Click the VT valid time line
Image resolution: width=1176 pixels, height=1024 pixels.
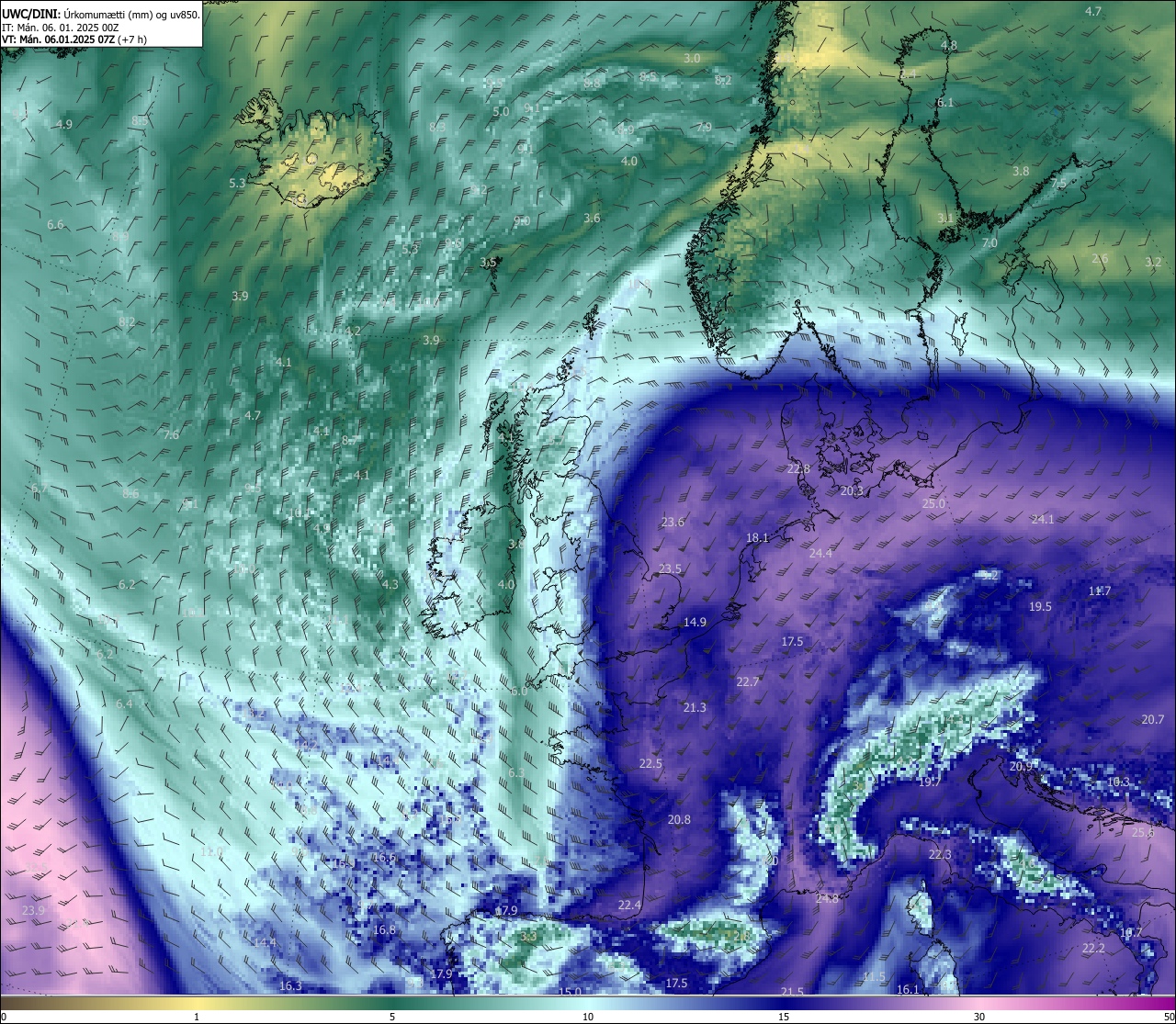coord(74,39)
